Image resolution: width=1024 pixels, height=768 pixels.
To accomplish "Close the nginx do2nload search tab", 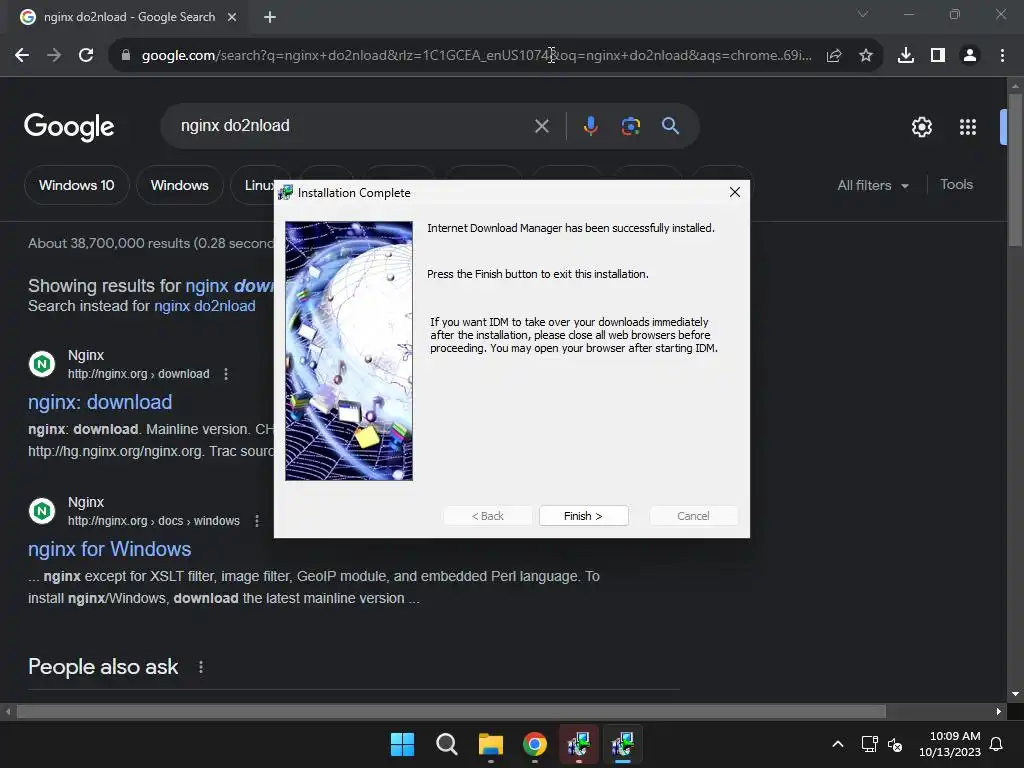I will click(x=232, y=17).
